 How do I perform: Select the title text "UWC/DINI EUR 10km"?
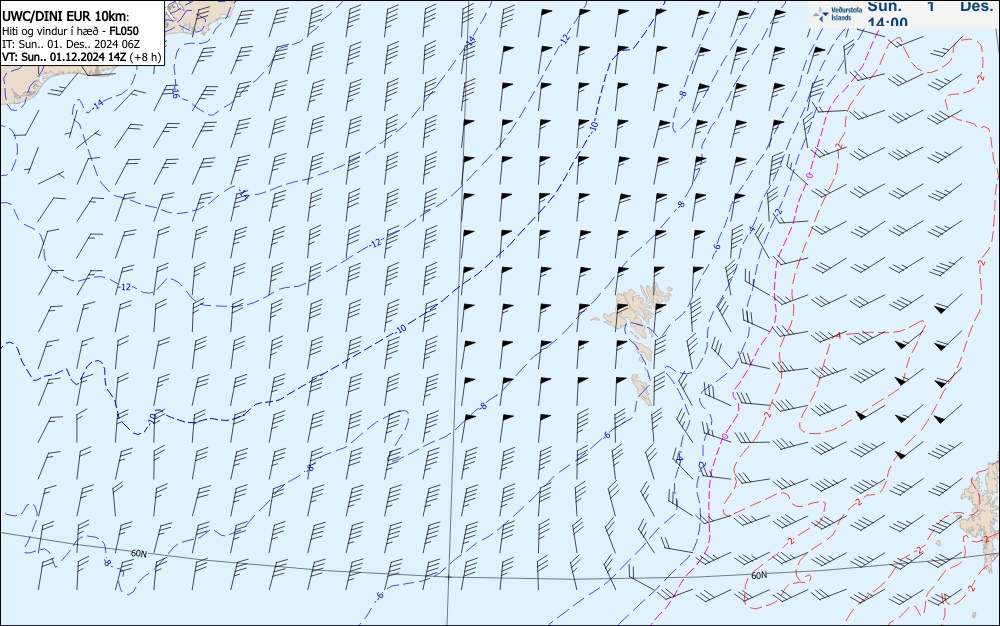[x=64, y=17]
